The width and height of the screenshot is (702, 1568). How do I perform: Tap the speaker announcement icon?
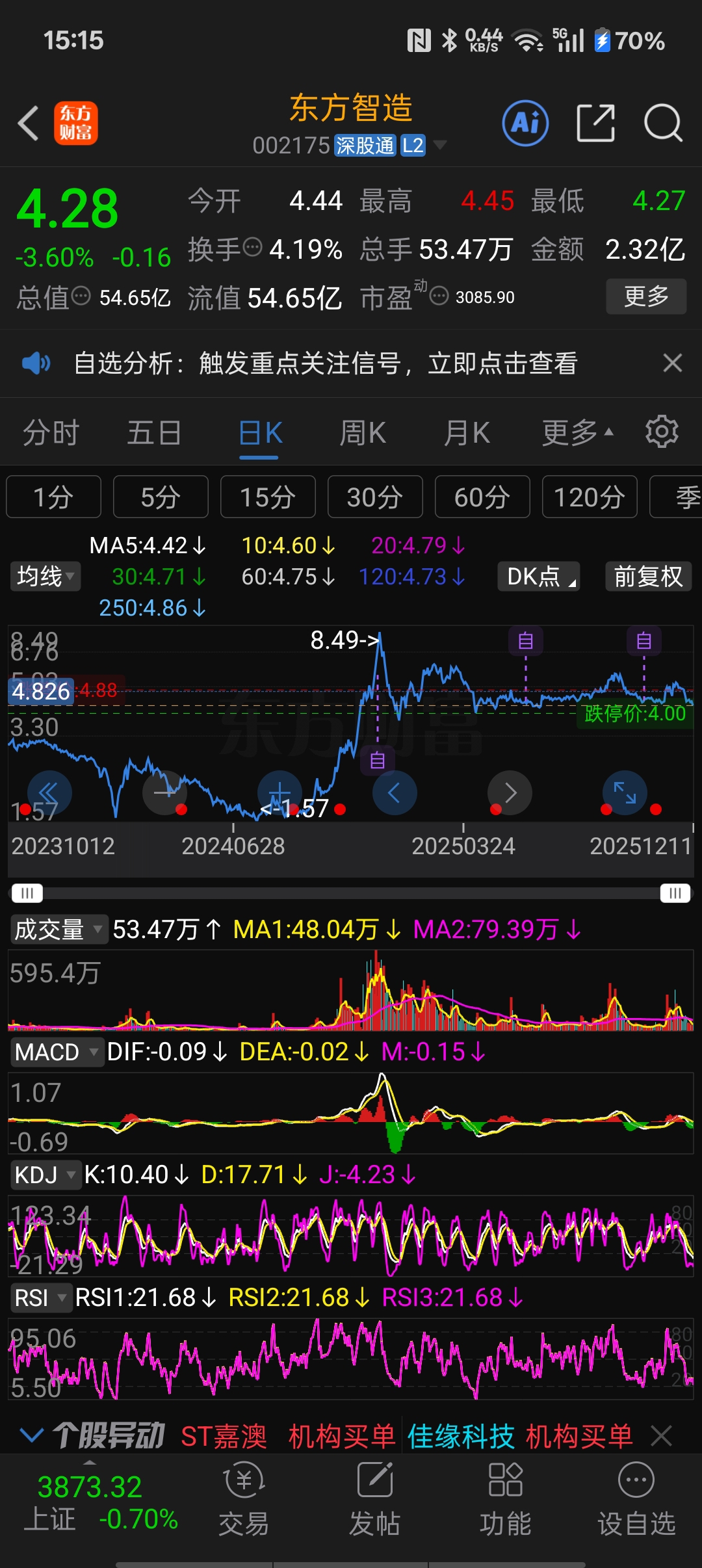(x=36, y=363)
